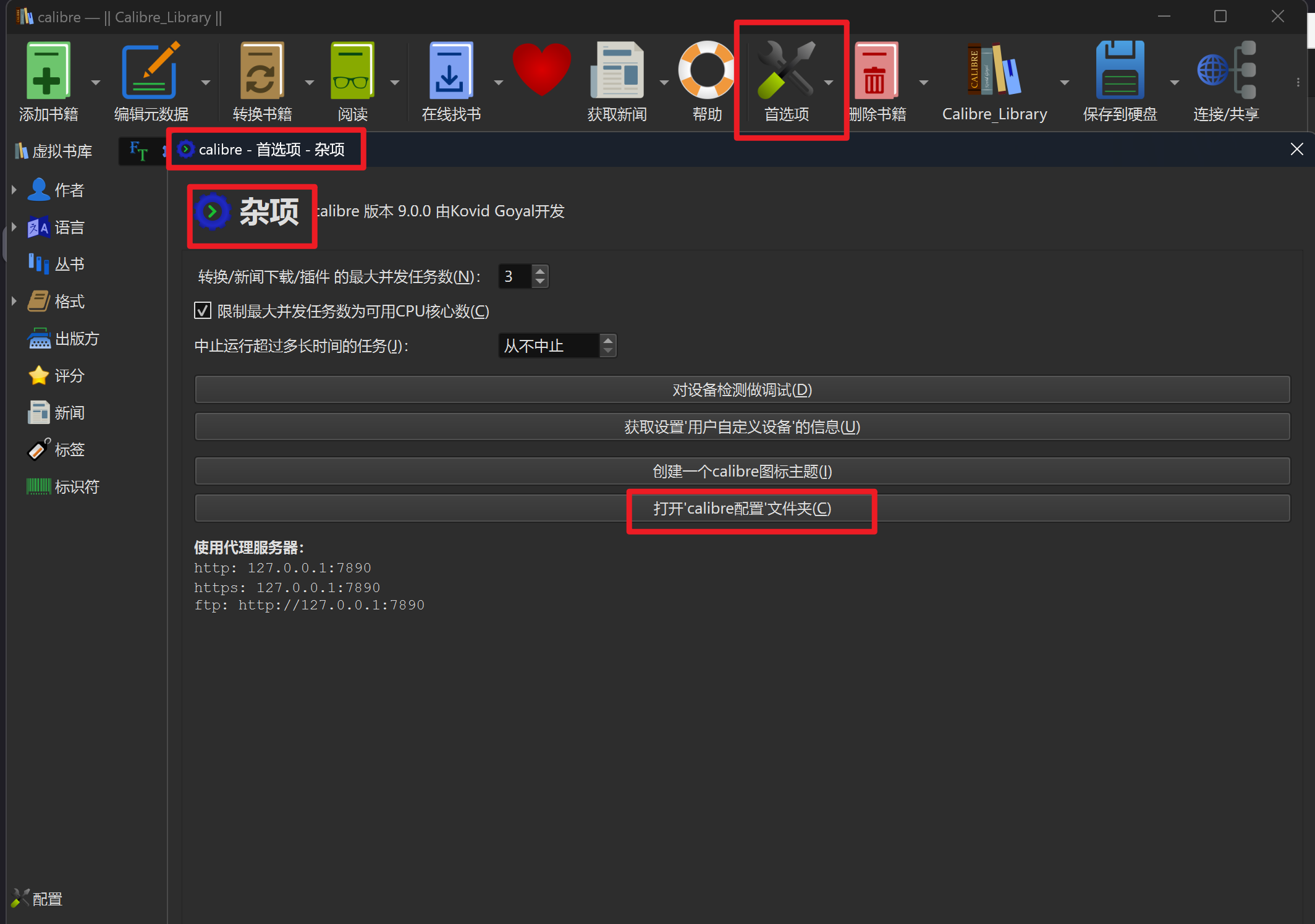Screen dimensions: 1315x924
Task: Click the 保存到硬盘 save to disk icon
Action: pyautogui.click(x=1119, y=70)
